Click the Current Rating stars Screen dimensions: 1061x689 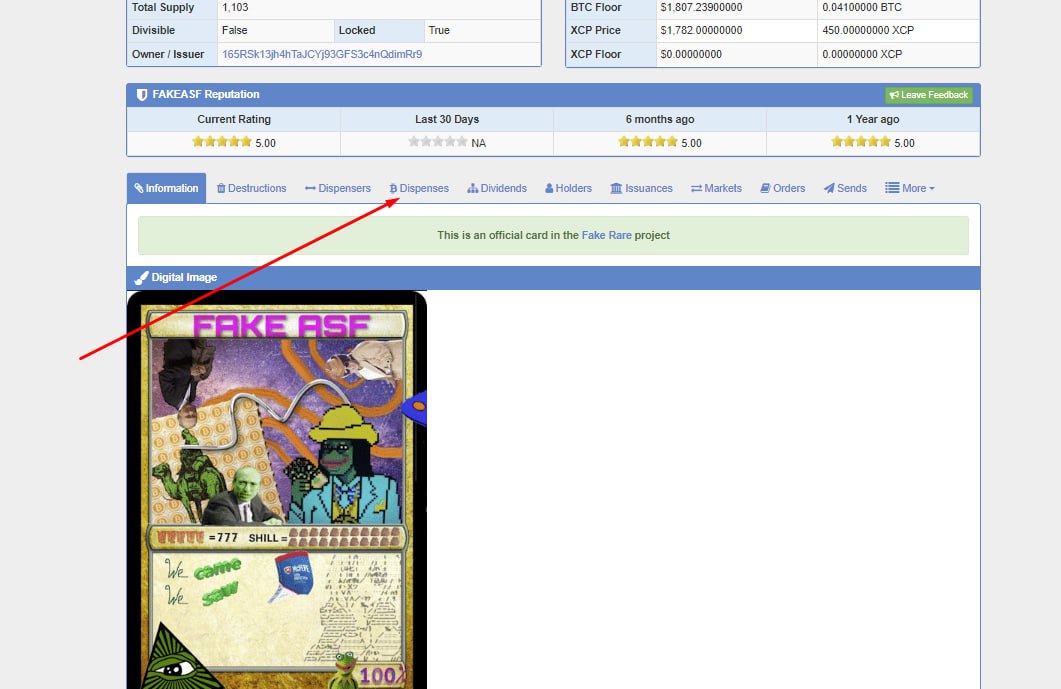(x=221, y=141)
